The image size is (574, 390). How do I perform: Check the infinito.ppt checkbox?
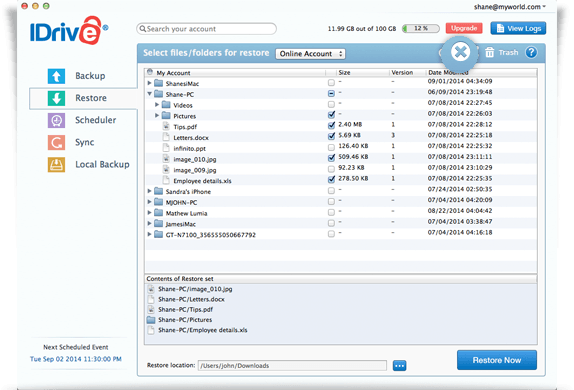point(331,148)
